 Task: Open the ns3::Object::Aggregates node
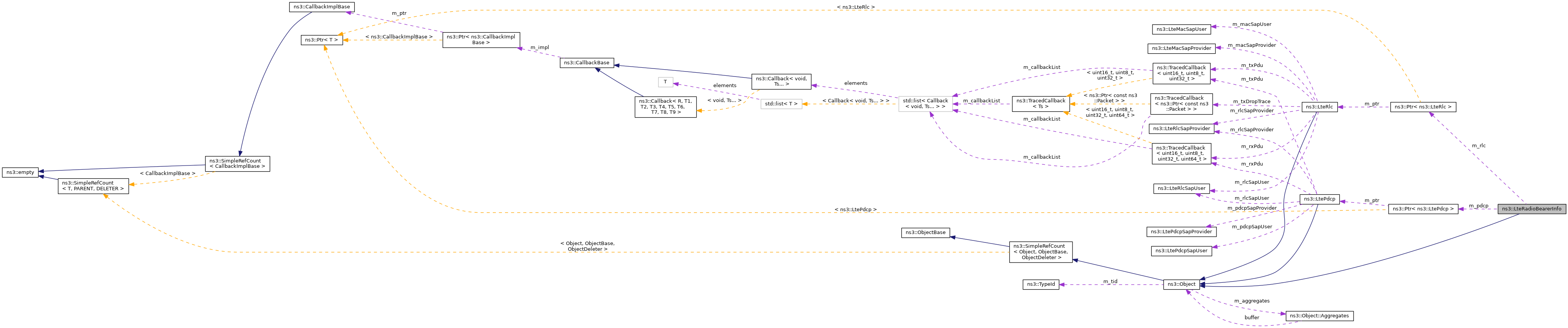coord(1319,317)
